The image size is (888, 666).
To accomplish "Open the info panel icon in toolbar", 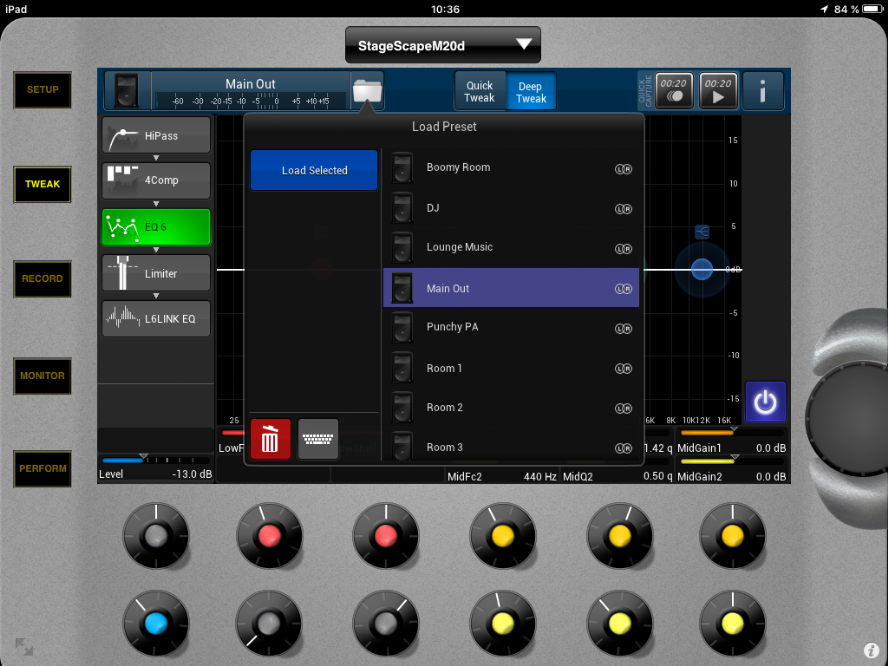I will (763, 91).
